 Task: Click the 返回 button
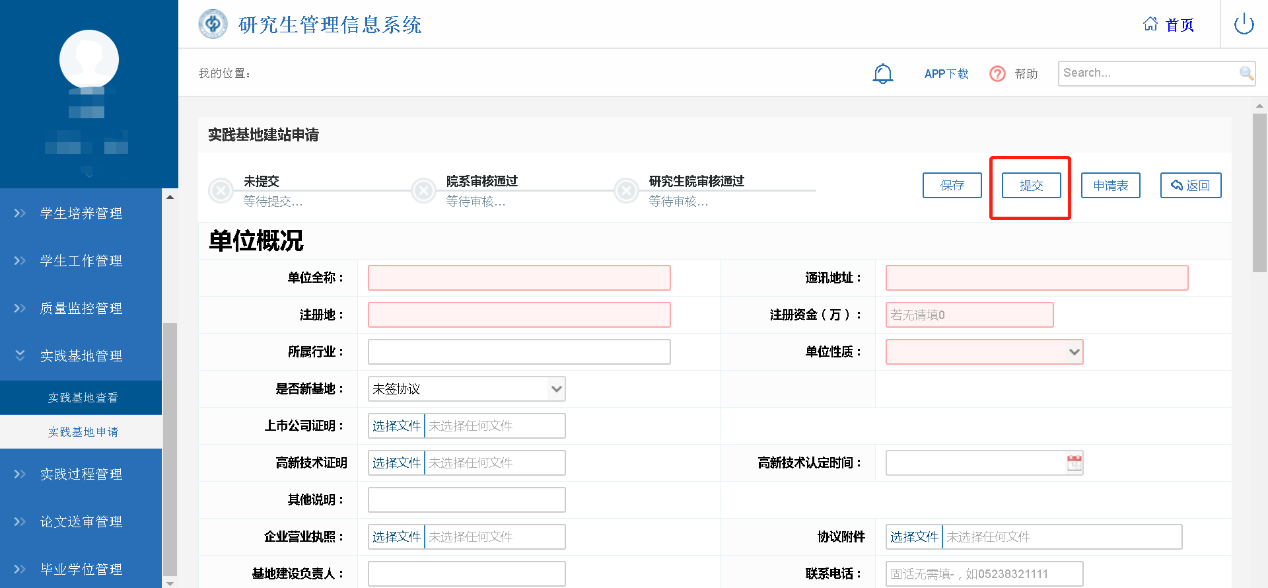pos(1190,185)
